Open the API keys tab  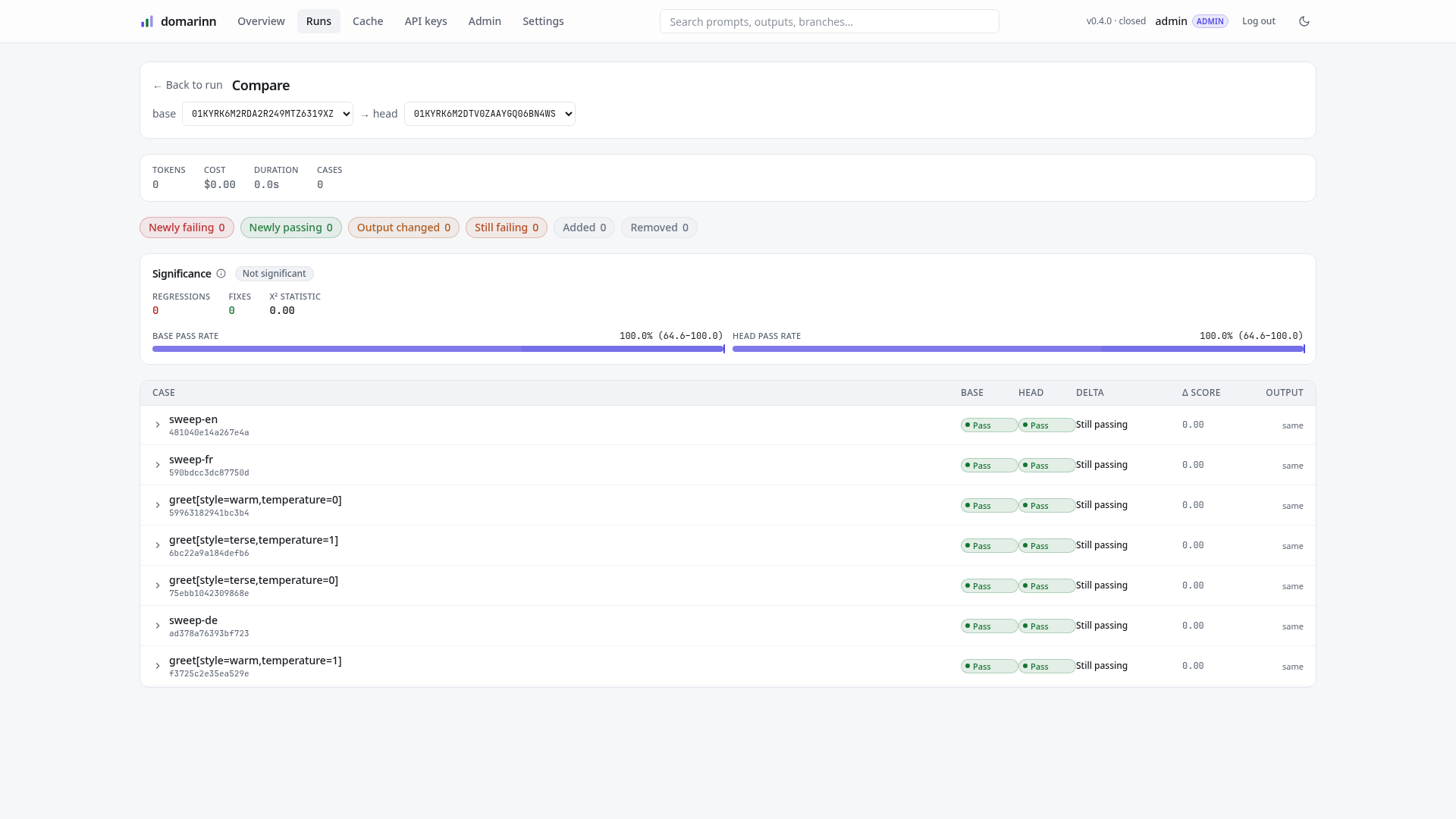(425, 21)
